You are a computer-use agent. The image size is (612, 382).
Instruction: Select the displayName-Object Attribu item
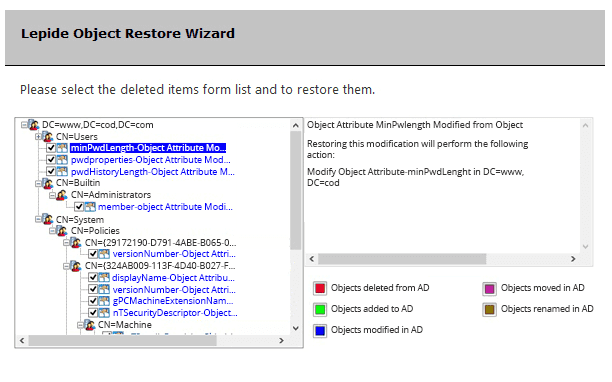pyautogui.click(x=173, y=277)
